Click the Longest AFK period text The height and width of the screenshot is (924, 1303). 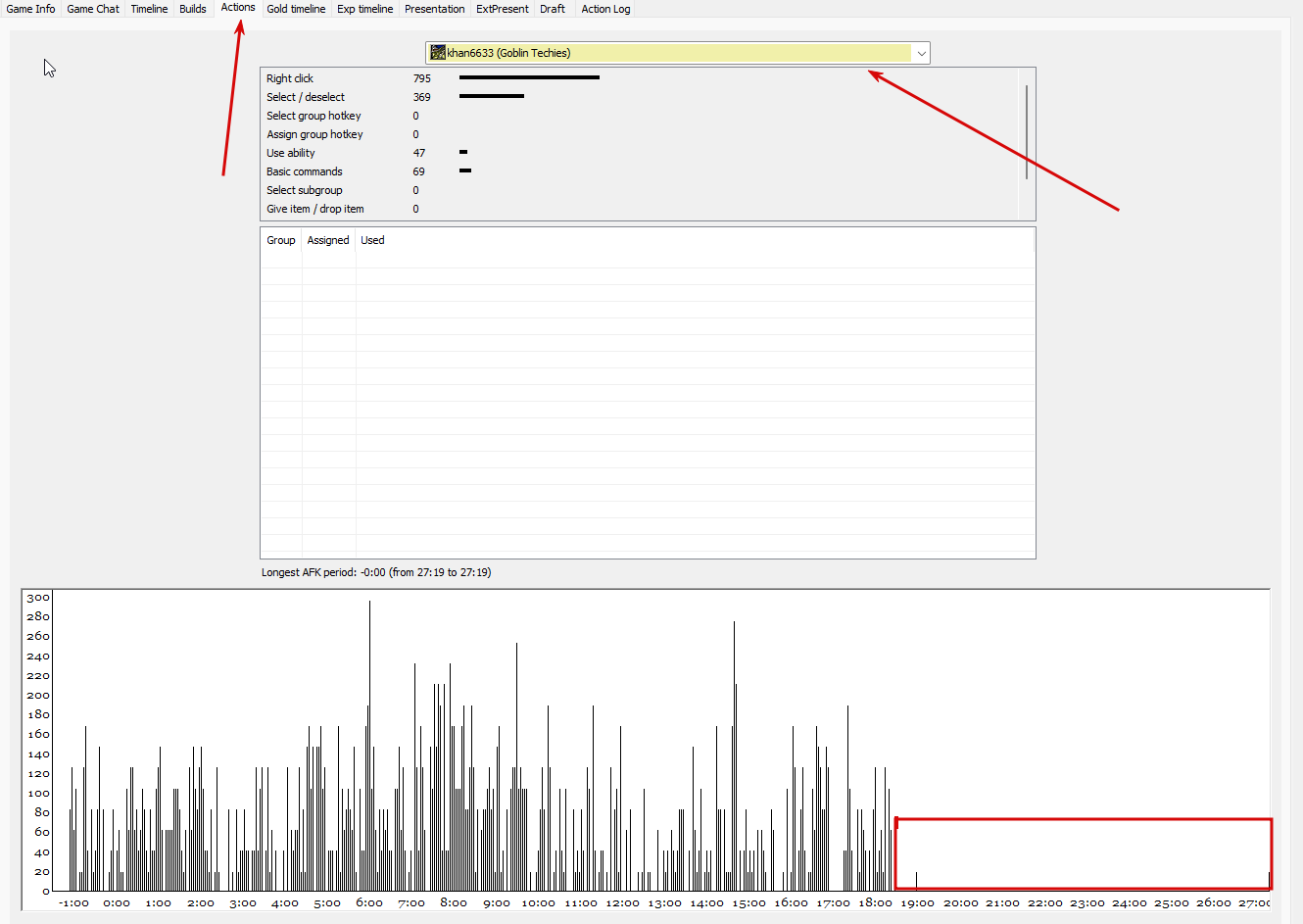pyautogui.click(x=376, y=572)
